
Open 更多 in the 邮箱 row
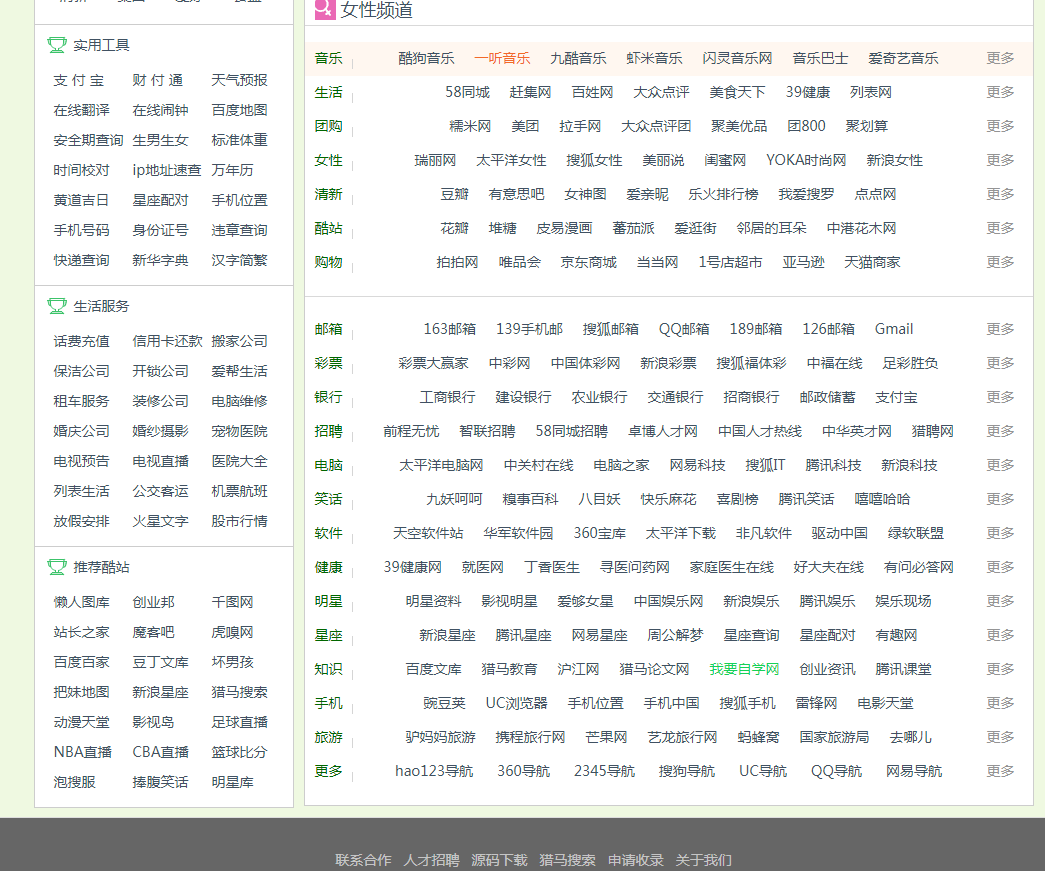click(x=1000, y=329)
